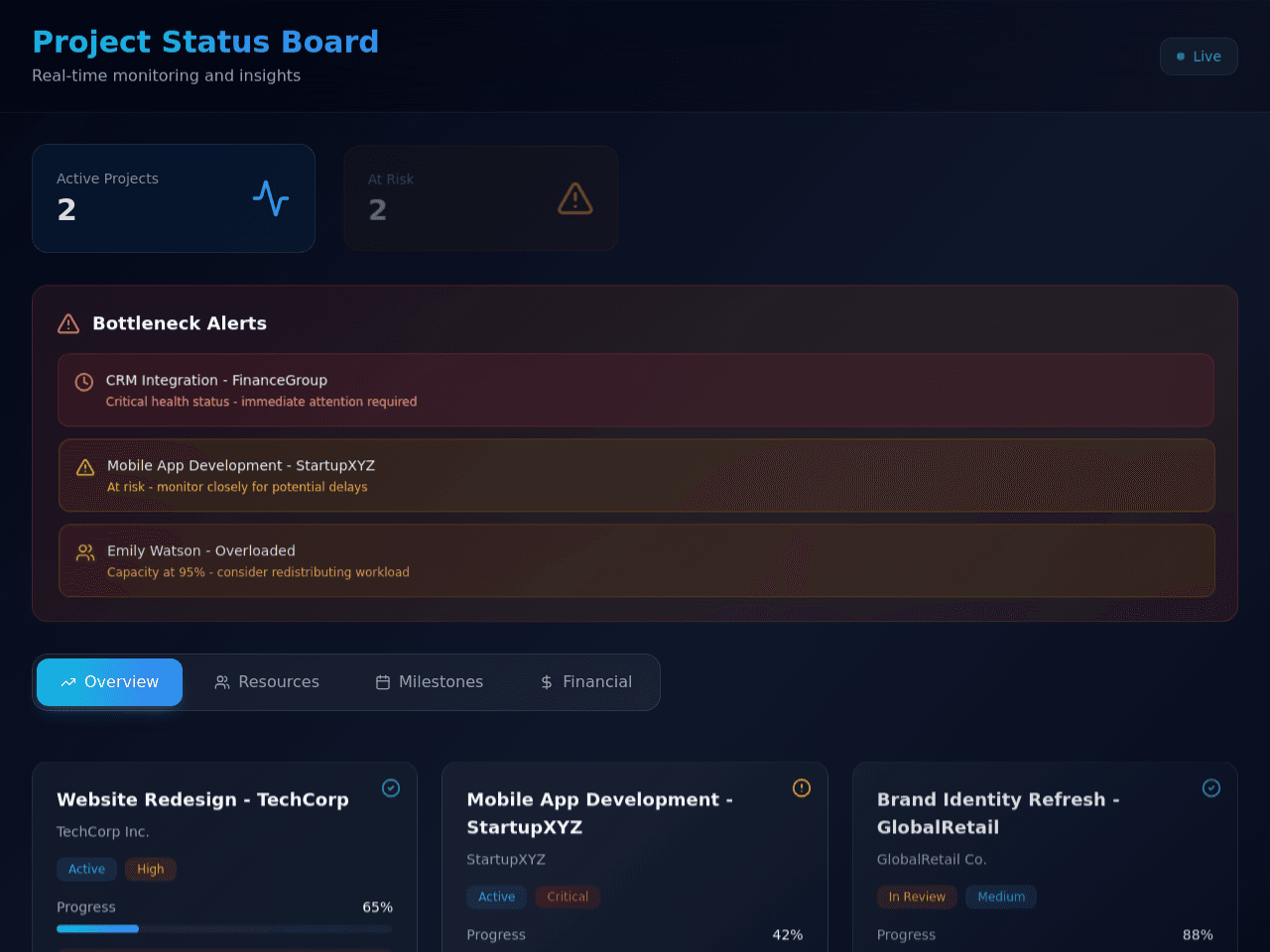Click the In Review tag
Viewport: 1270px width, 952px height.
coord(917,897)
